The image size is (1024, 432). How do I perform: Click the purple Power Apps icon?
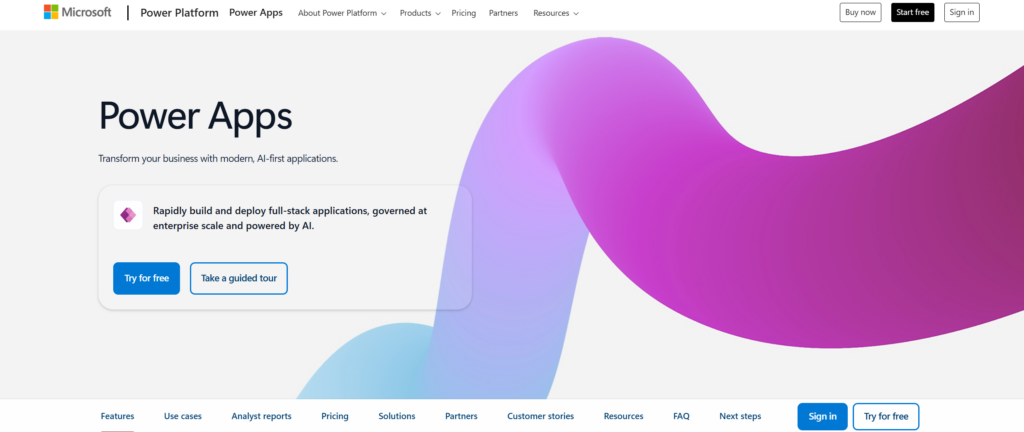pos(128,215)
